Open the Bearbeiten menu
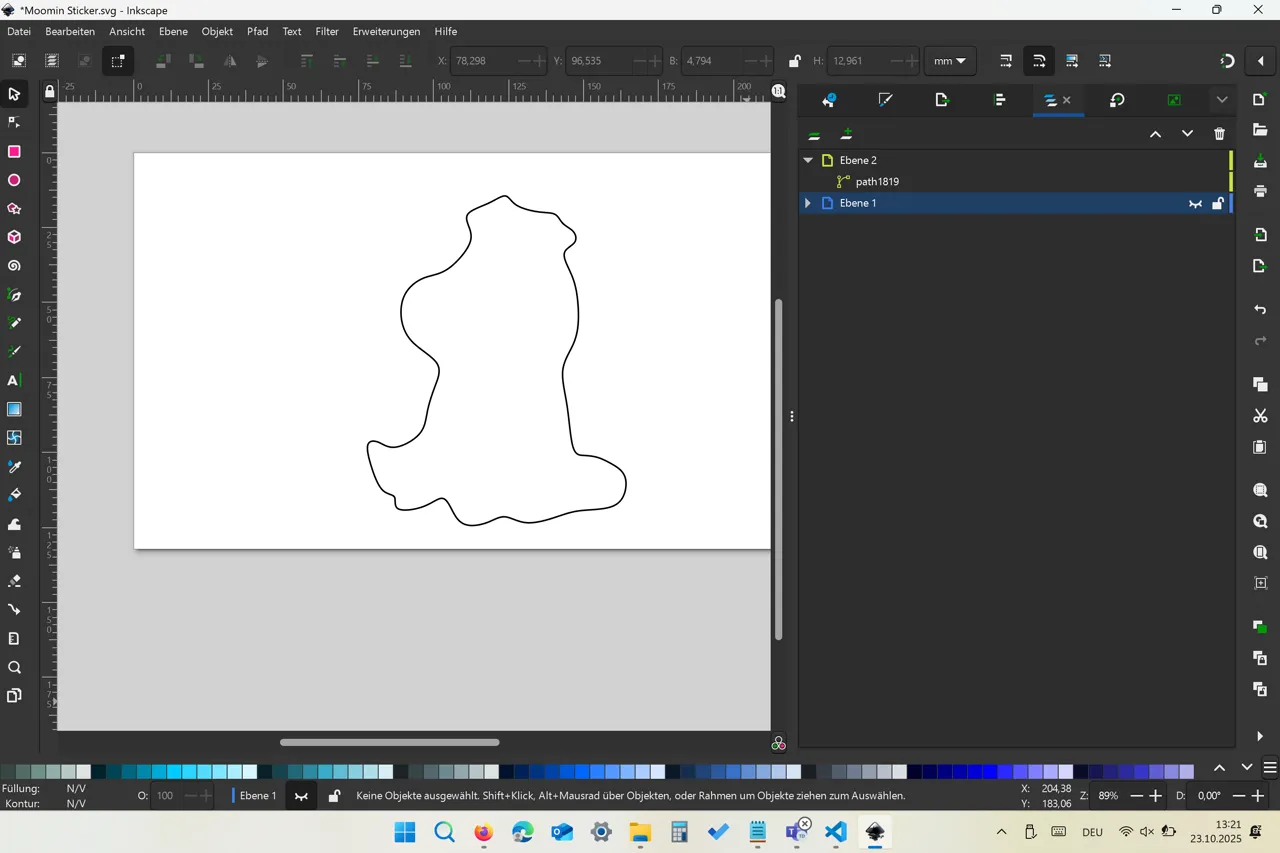This screenshot has height=853, width=1280. (70, 31)
